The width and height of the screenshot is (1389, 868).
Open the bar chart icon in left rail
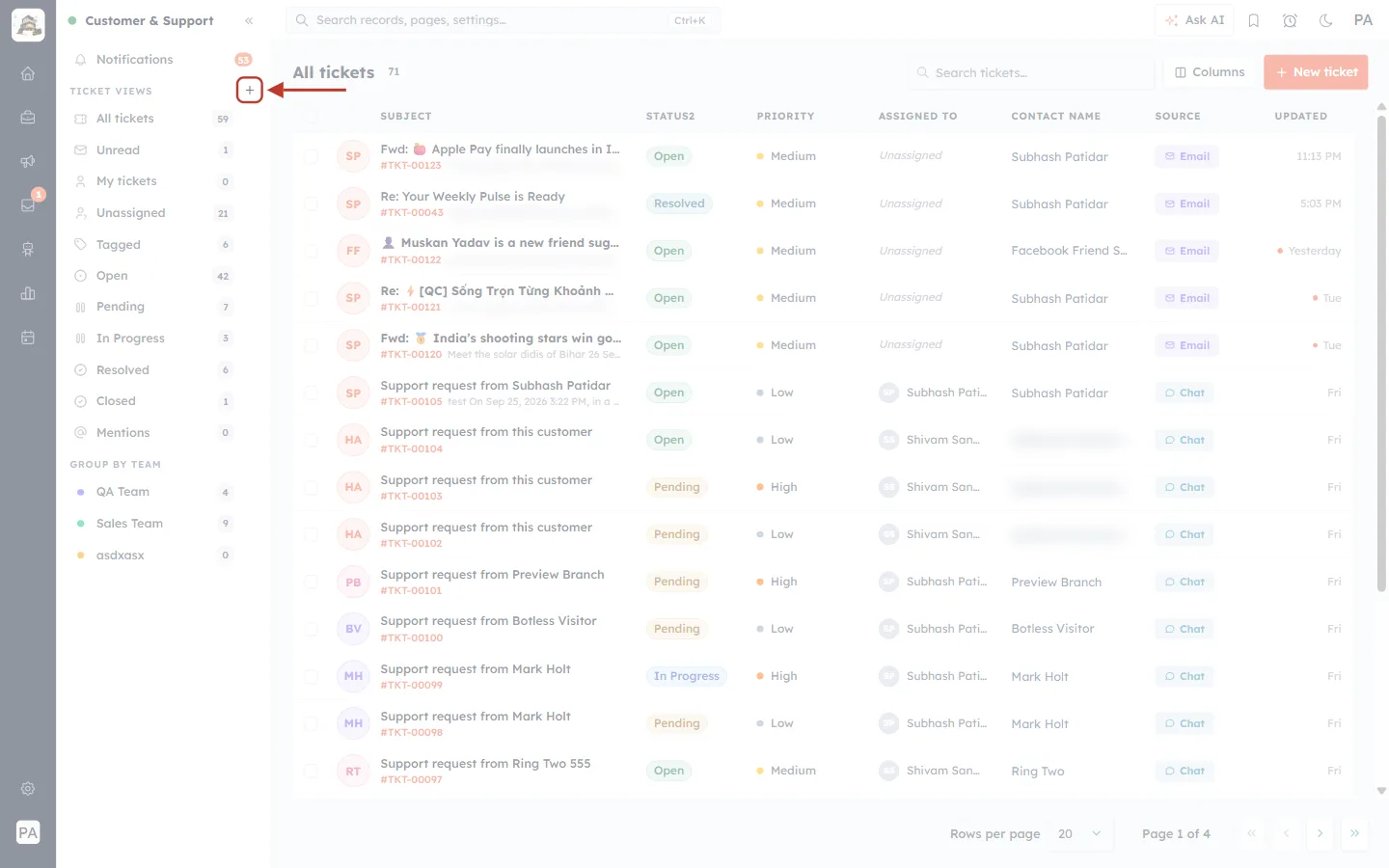(x=28, y=293)
